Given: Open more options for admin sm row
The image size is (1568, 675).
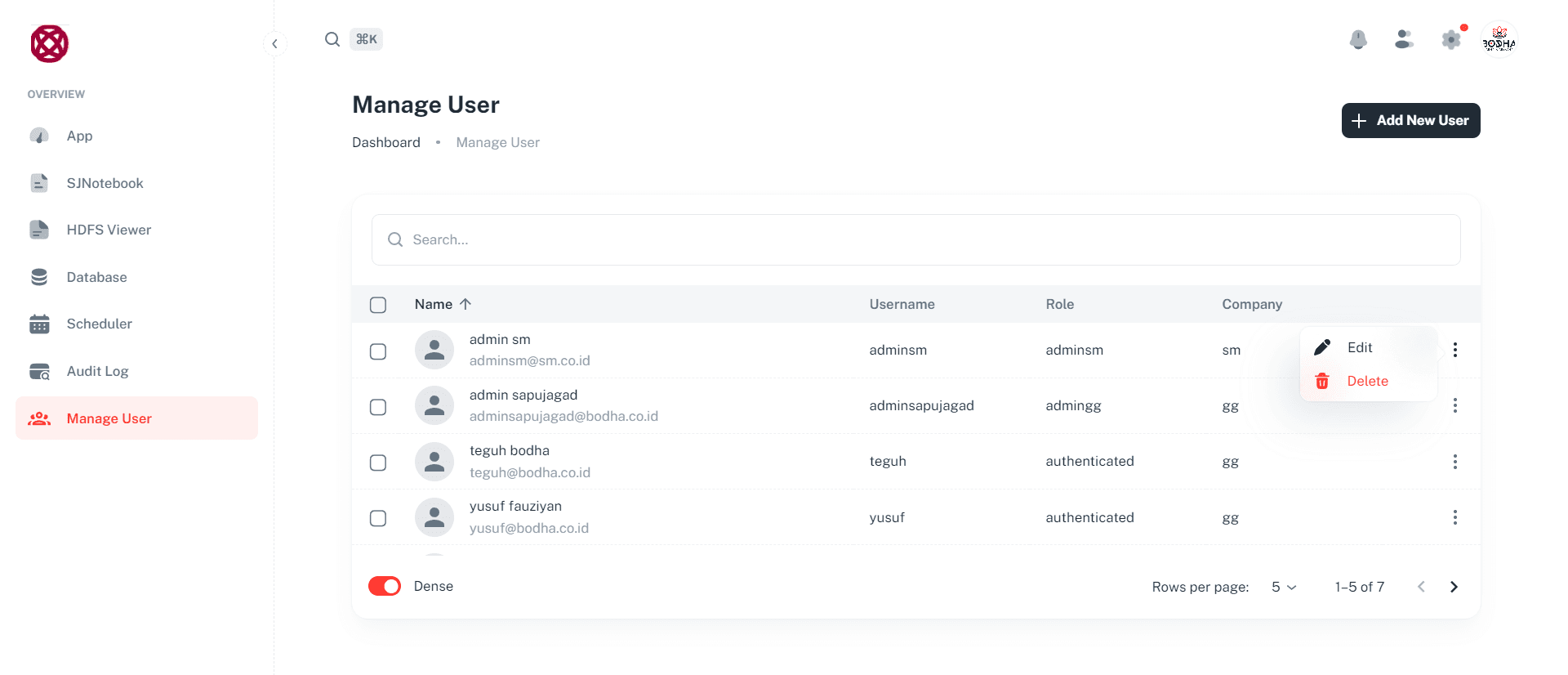Looking at the screenshot, I should [x=1455, y=350].
